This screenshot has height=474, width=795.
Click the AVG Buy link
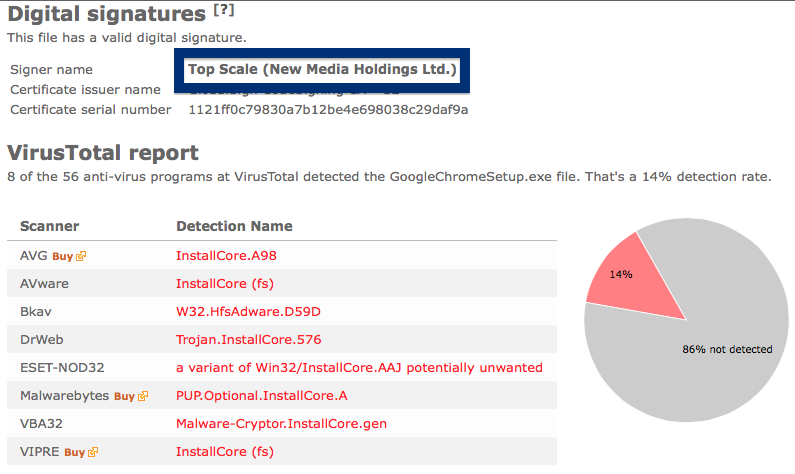(63, 257)
